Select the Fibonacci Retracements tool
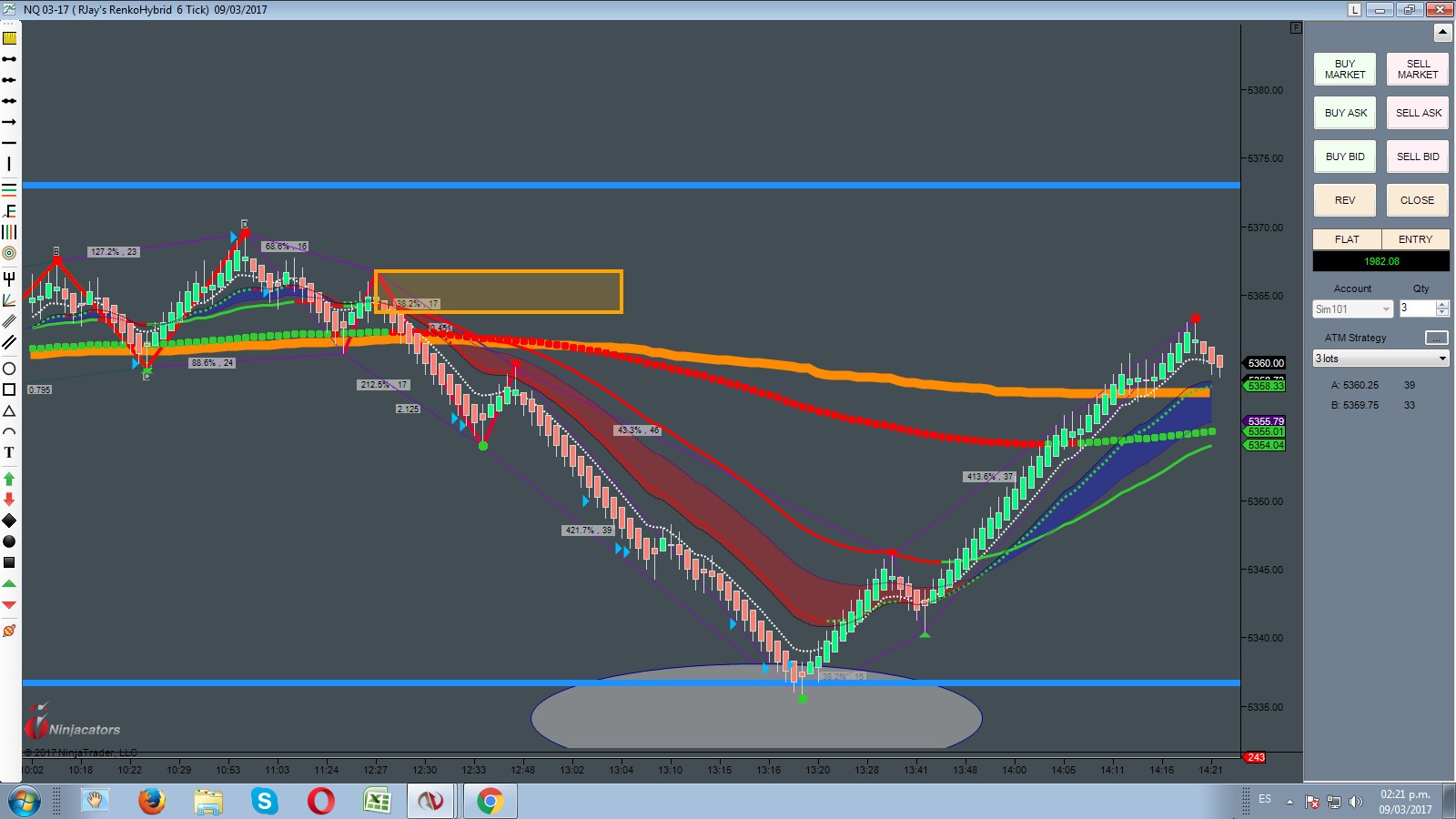 pyautogui.click(x=9, y=189)
